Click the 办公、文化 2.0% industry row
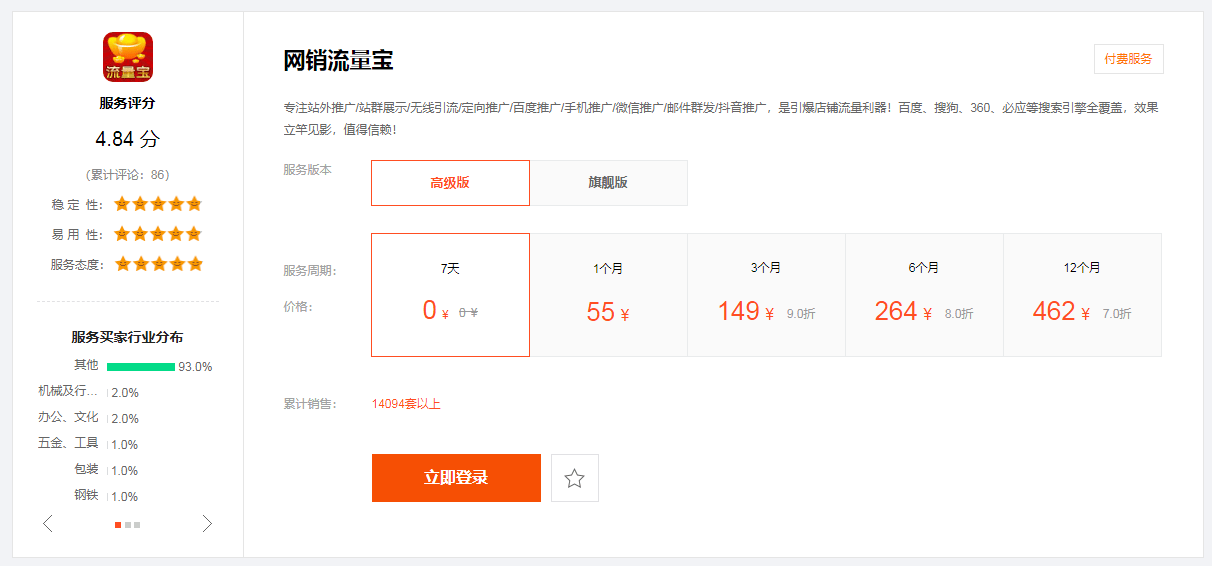This screenshot has height=566, width=1212. pyautogui.click(x=88, y=418)
